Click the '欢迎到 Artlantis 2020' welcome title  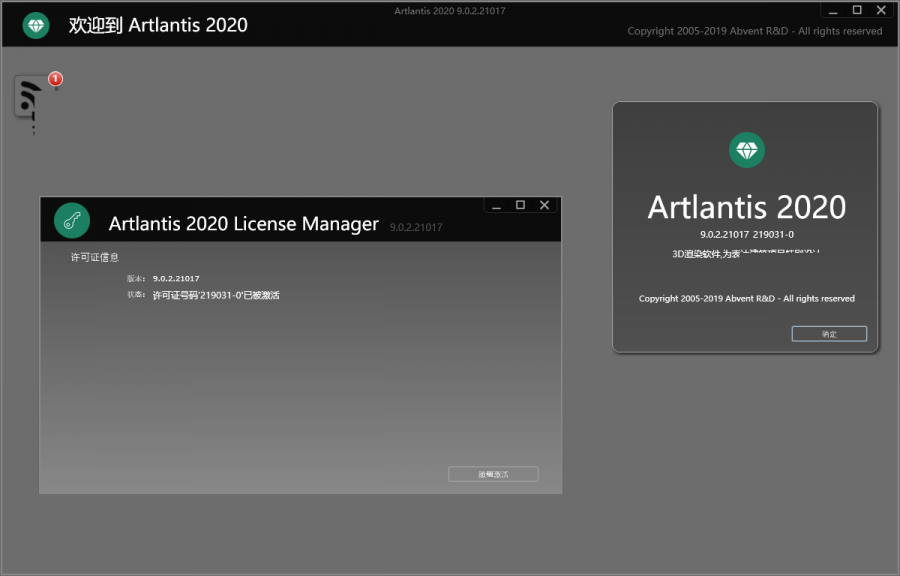(x=158, y=25)
